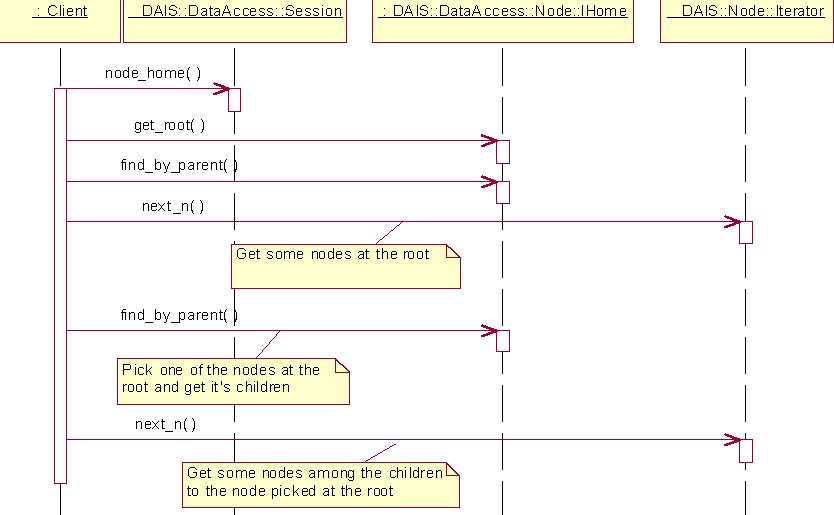Select the Client's long activation bar
Viewport: 834px width, 515px height.
(61, 286)
